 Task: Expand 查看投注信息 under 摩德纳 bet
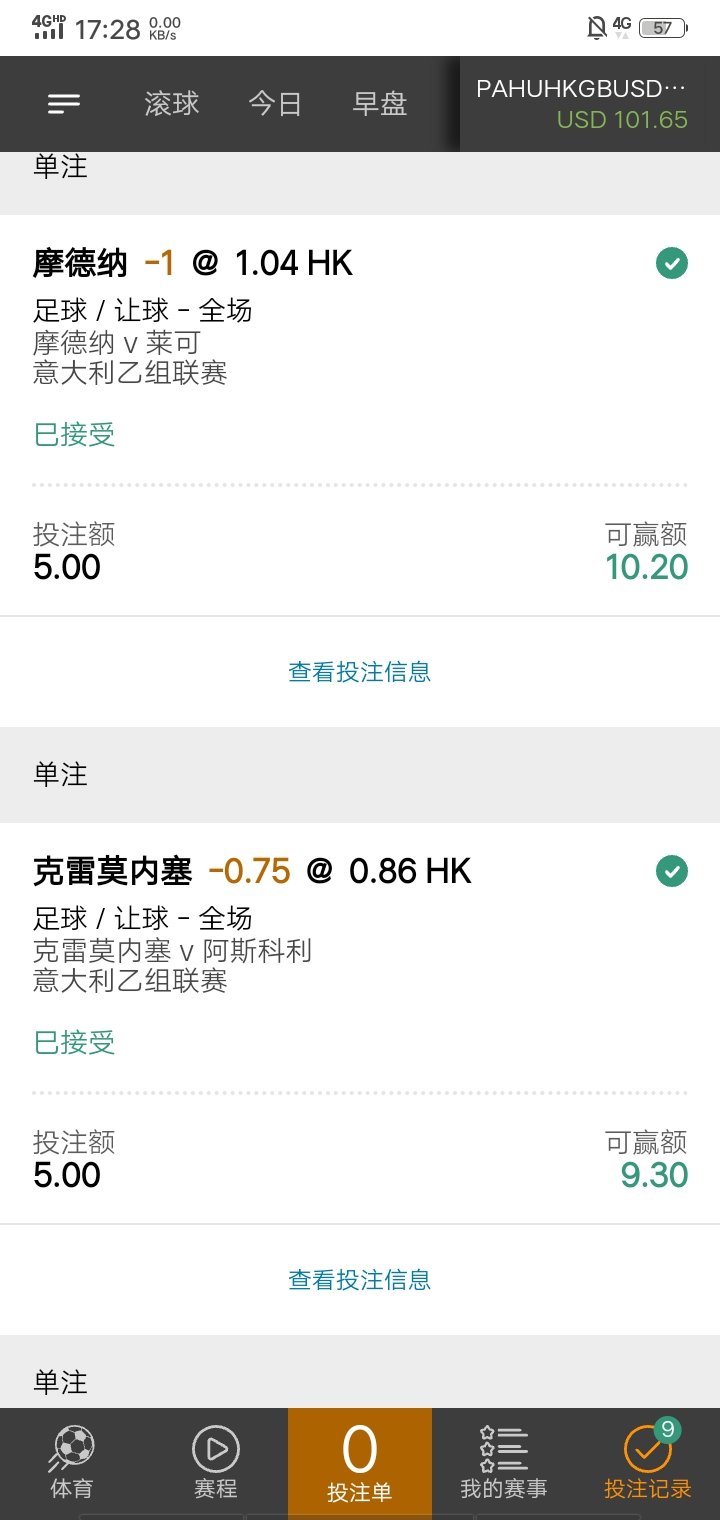[360, 672]
